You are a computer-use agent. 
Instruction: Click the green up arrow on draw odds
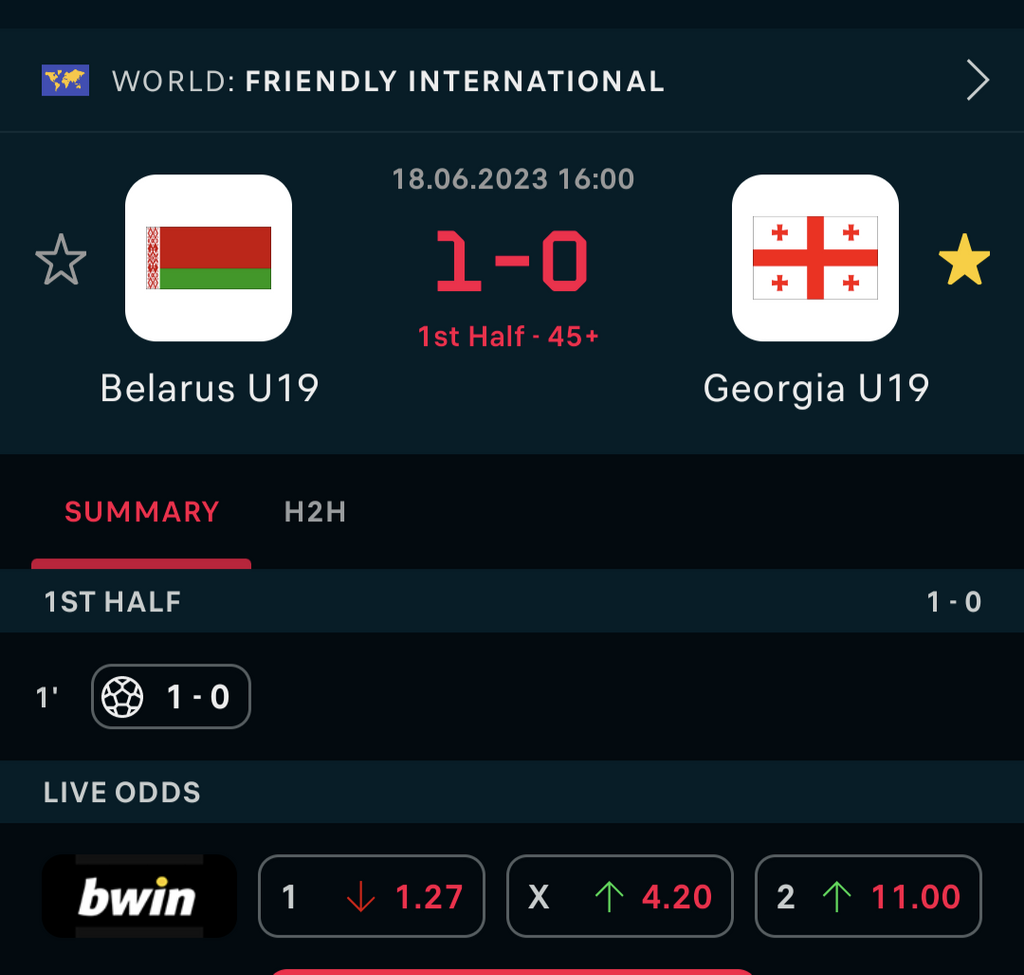(x=608, y=898)
